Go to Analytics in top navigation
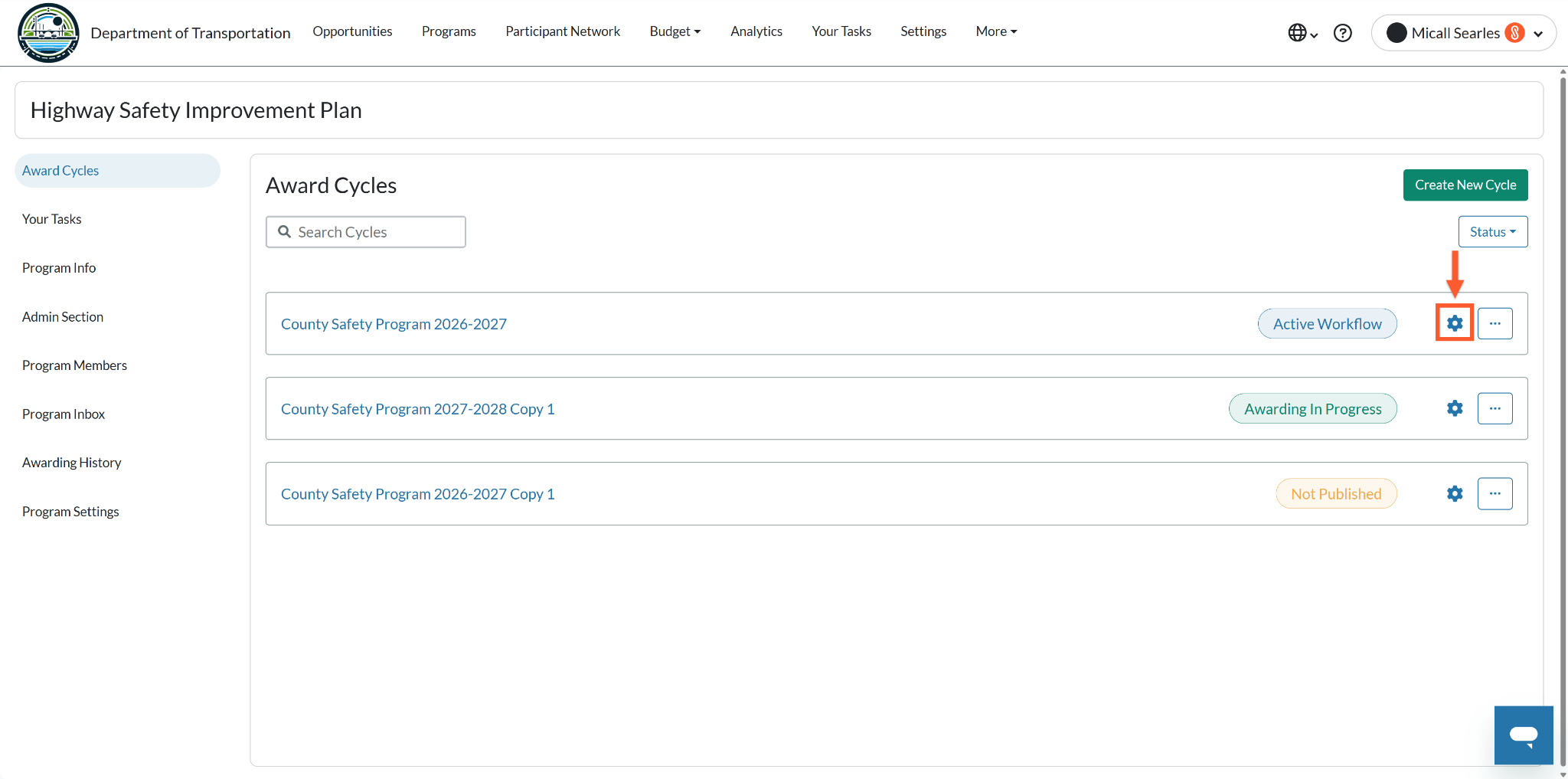The height and width of the screenshot is (779, 1568). point(756,31)
